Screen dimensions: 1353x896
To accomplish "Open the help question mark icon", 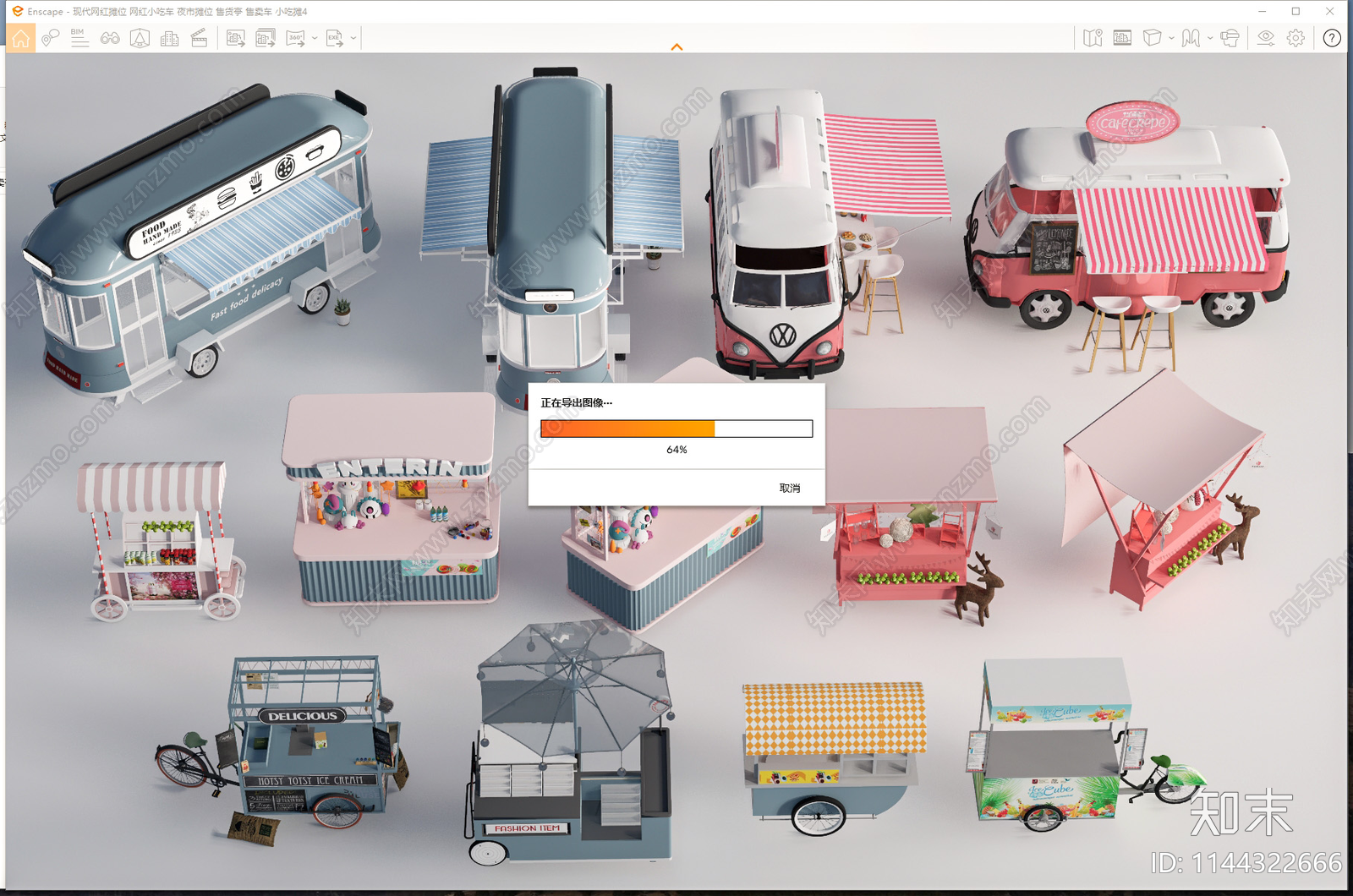I will (x=1332, y=38).
